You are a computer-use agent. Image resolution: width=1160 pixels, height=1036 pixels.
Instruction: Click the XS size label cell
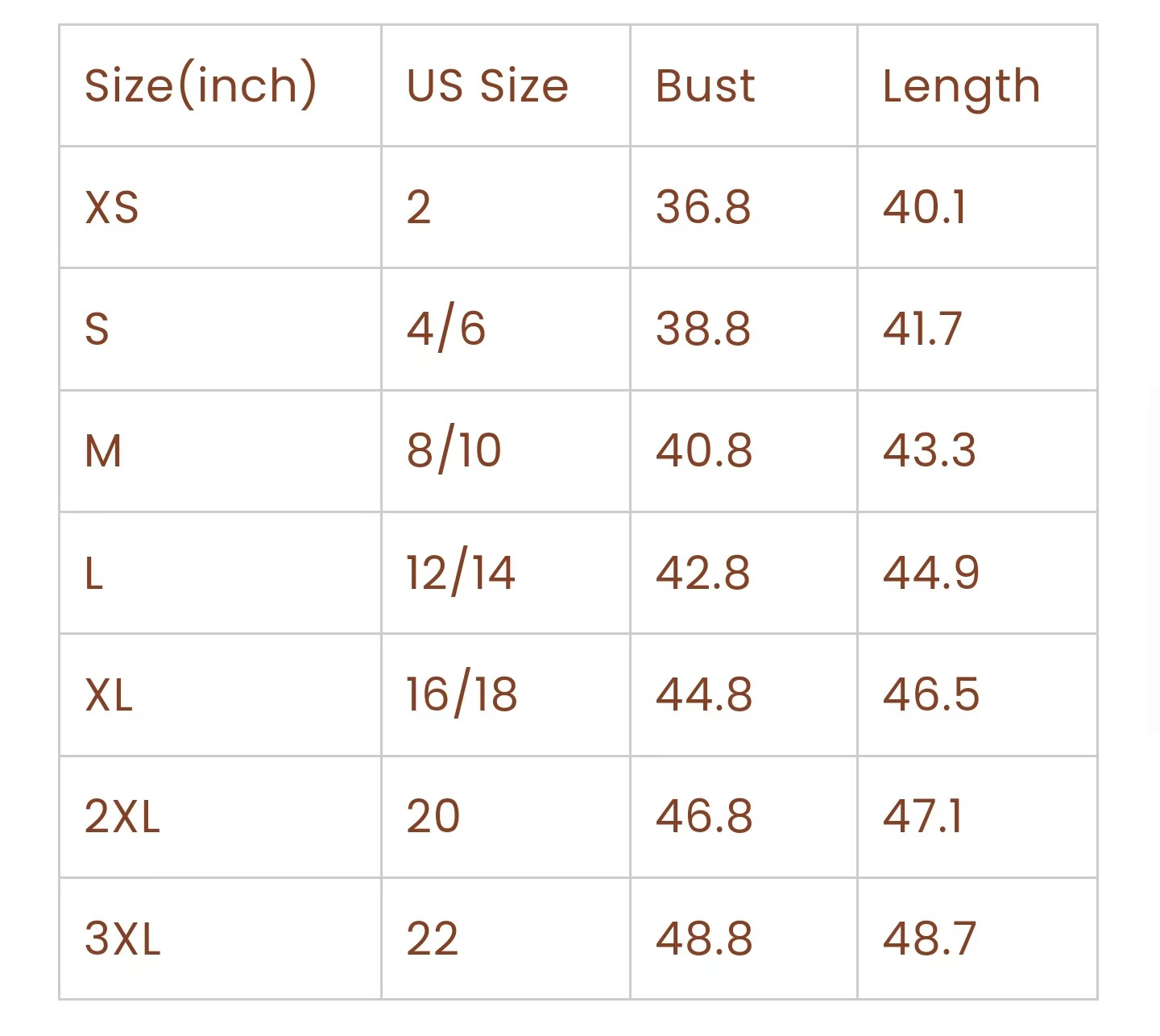pyautogui.click(x=112, y=207)
